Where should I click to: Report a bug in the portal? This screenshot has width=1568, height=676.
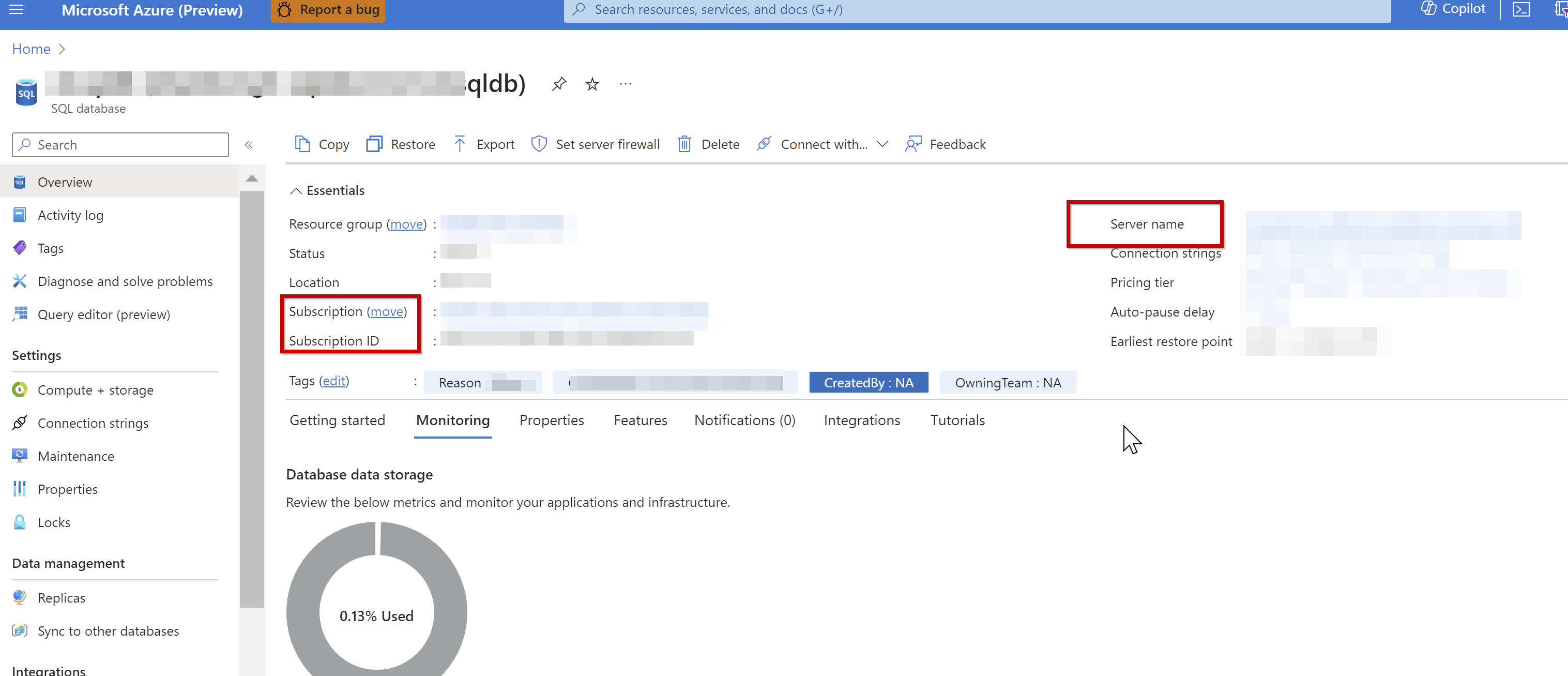point(327,9)
